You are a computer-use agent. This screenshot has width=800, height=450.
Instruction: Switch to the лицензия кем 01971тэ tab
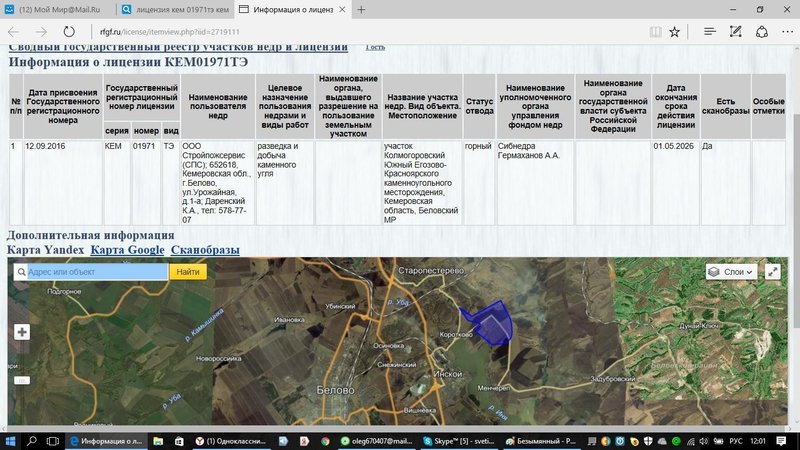[x=175, y=9]
